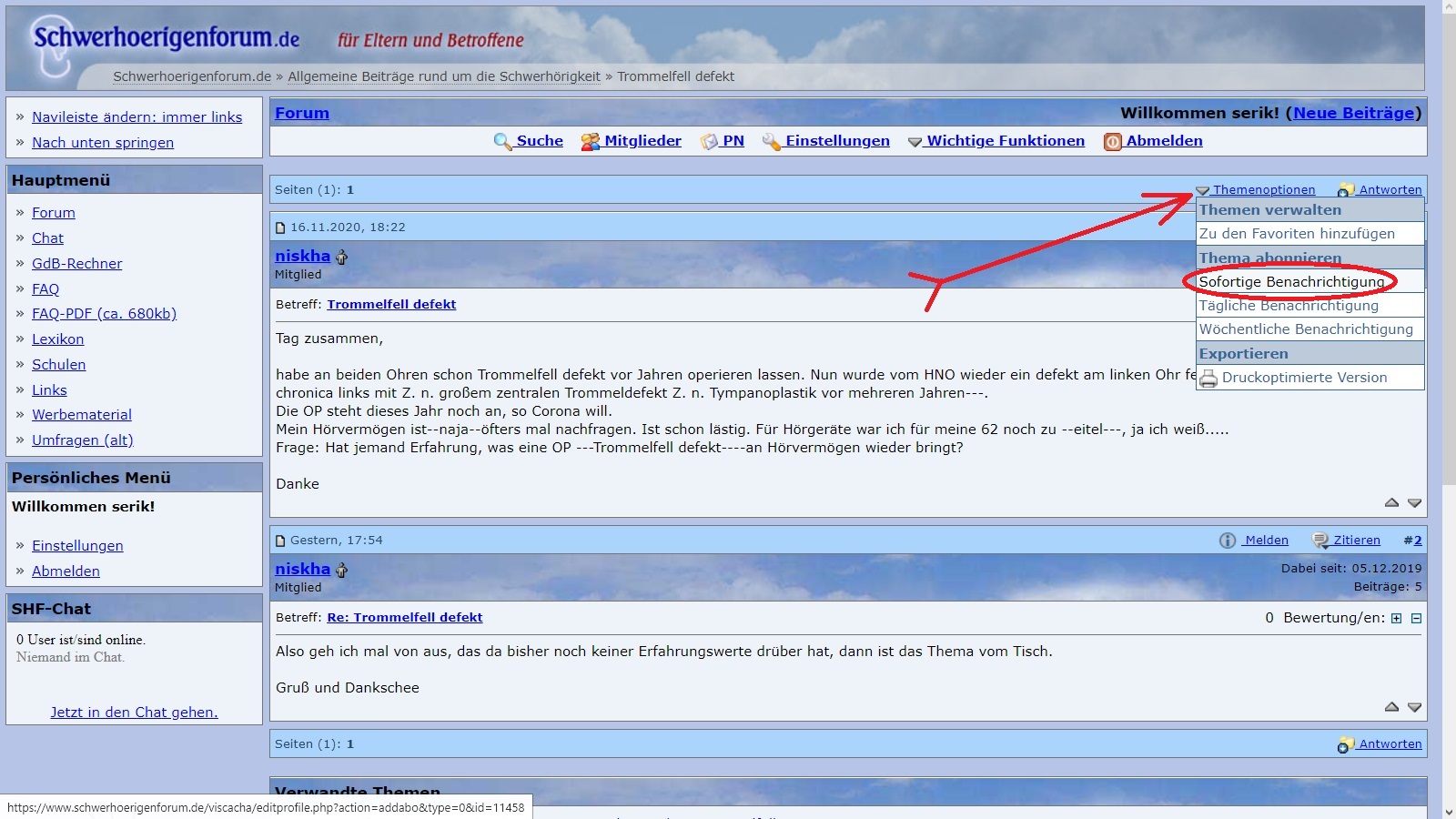Rate post #2 negatively with minus icon
The height and width of the screenshot is (819, 1456).
(x=1416, y=619)
